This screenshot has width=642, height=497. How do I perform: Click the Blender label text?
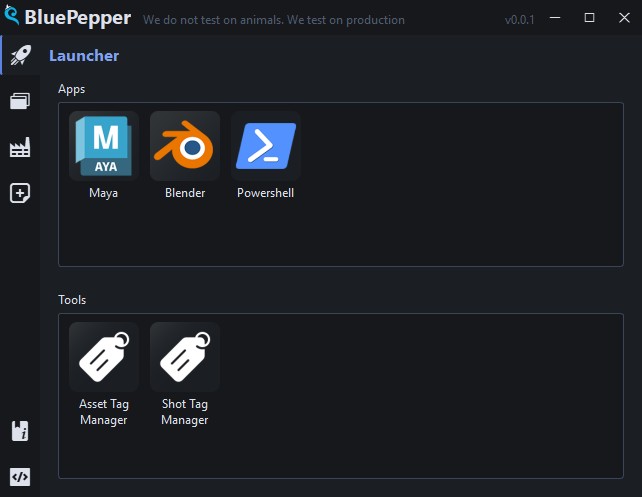point(185,193)
